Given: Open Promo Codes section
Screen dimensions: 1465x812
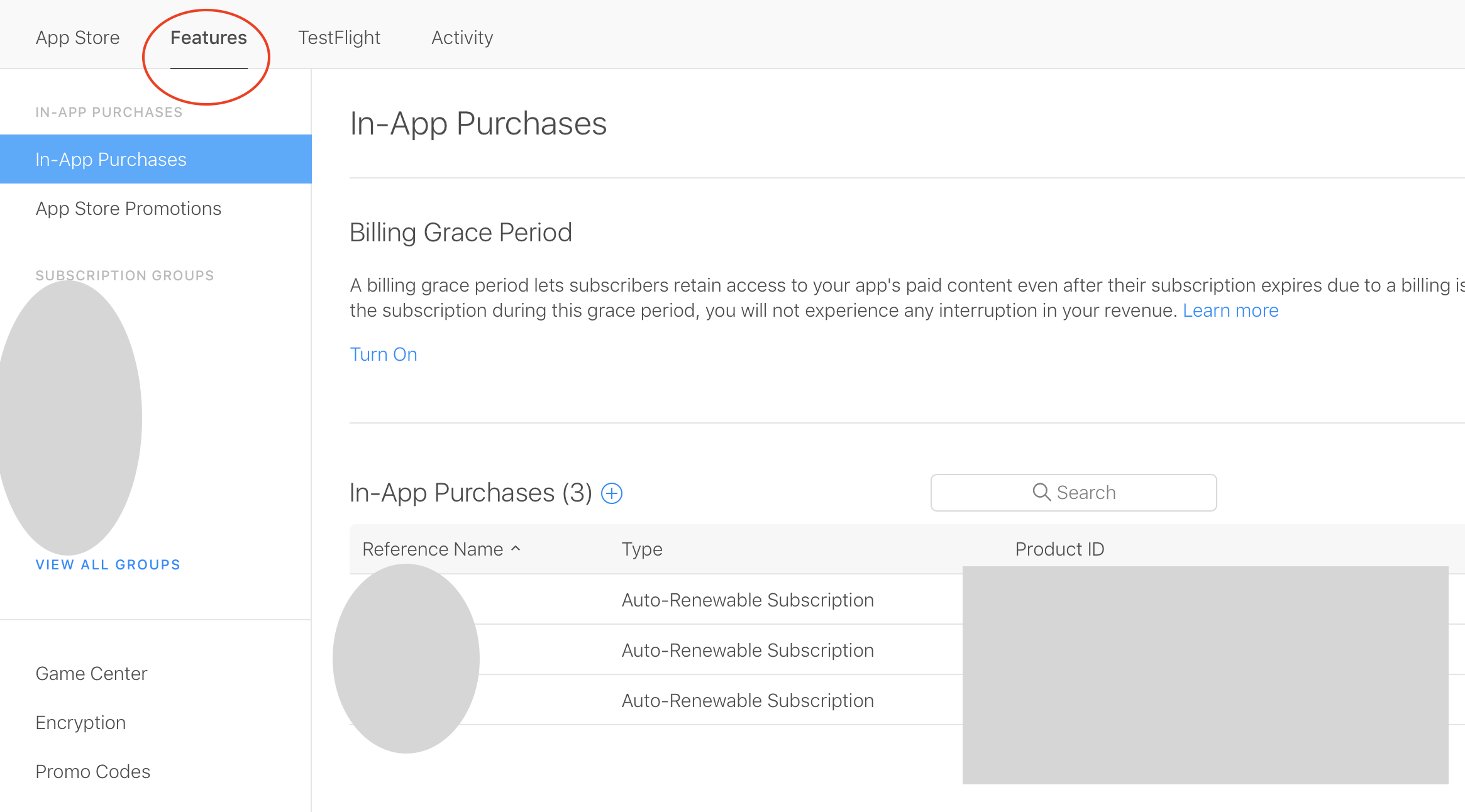Looking at the screenshot, I should 92,772.
